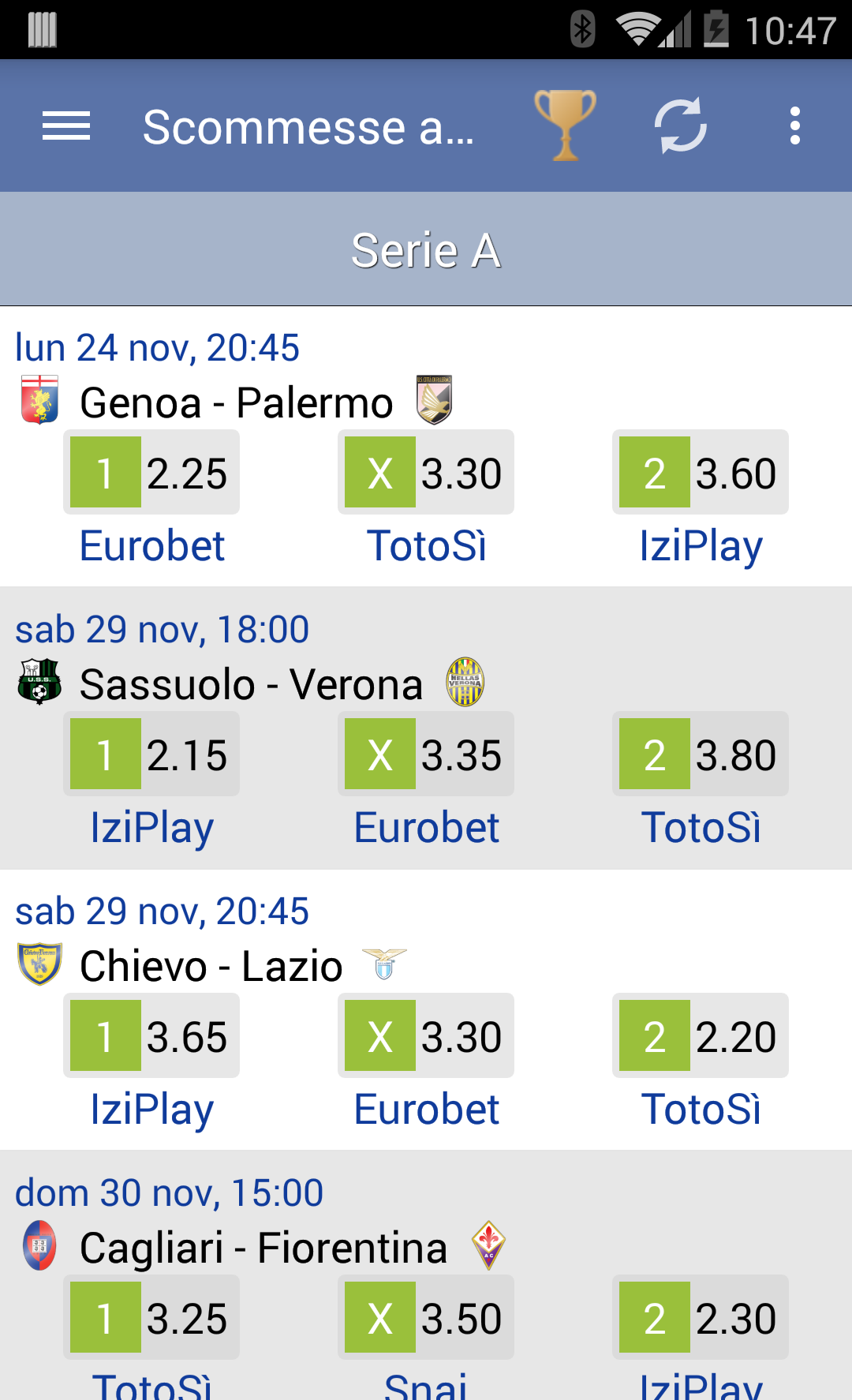This screenshot has height=1400, width=852.
Task: Tap the Lazio eagle crest
Action: [x=384, y=964]
